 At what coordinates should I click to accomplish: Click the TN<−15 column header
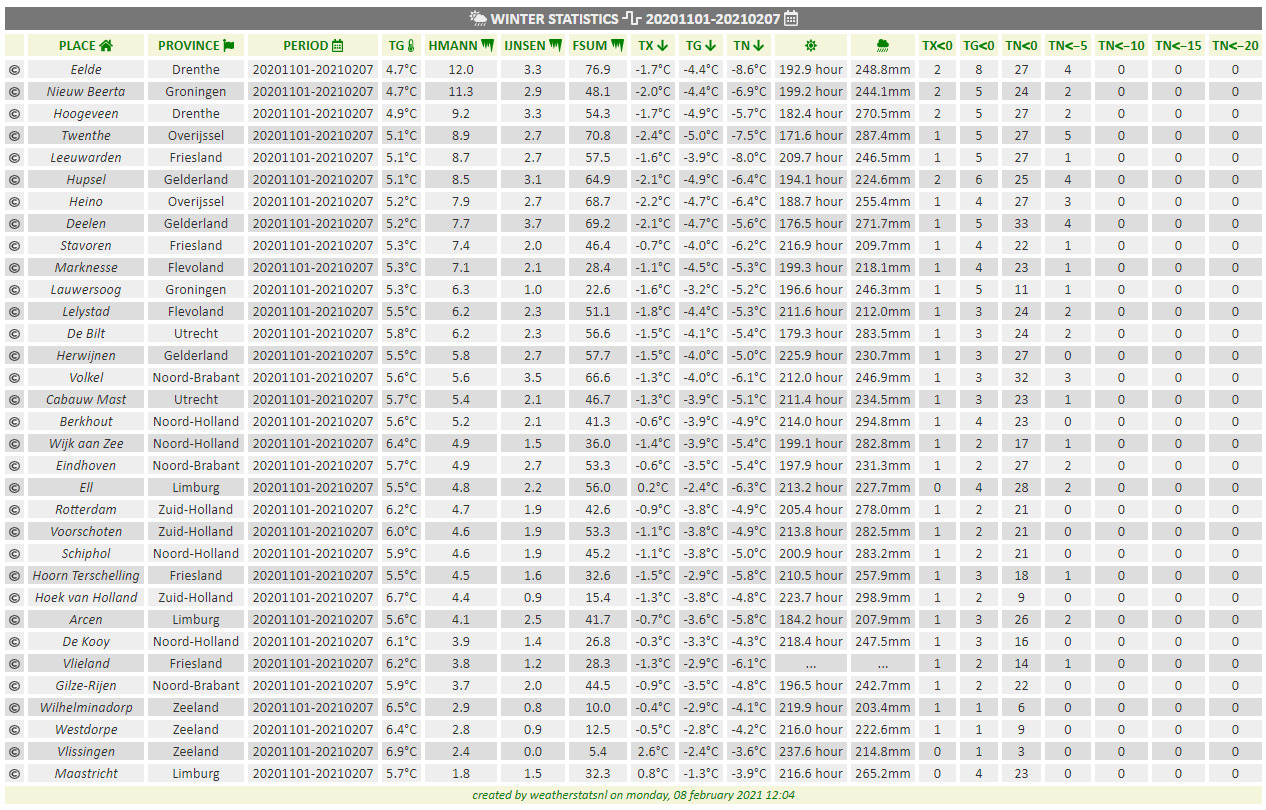[x=1178, y=45]
